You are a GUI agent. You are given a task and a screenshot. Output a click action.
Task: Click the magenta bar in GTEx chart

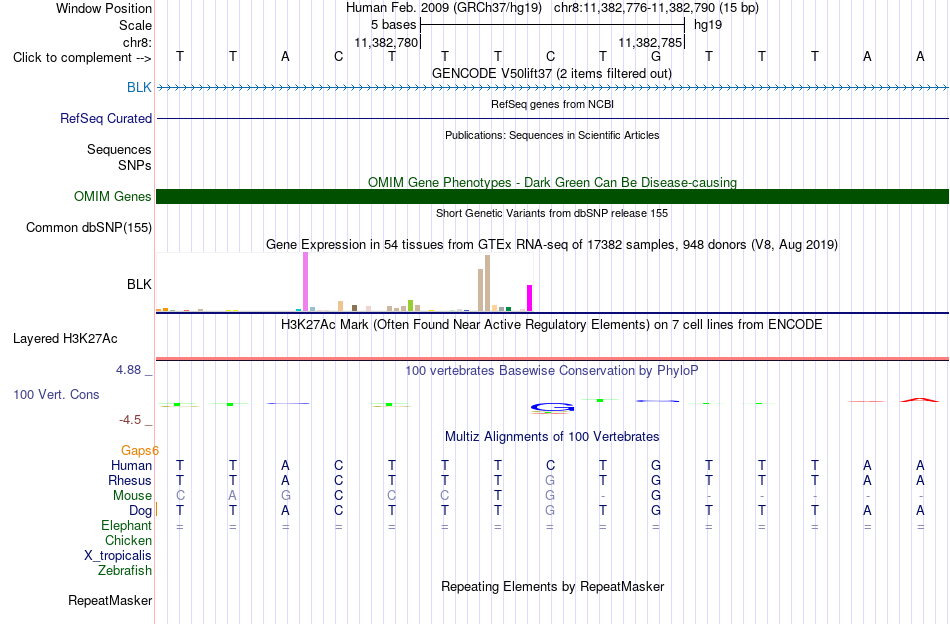[530, 298]
